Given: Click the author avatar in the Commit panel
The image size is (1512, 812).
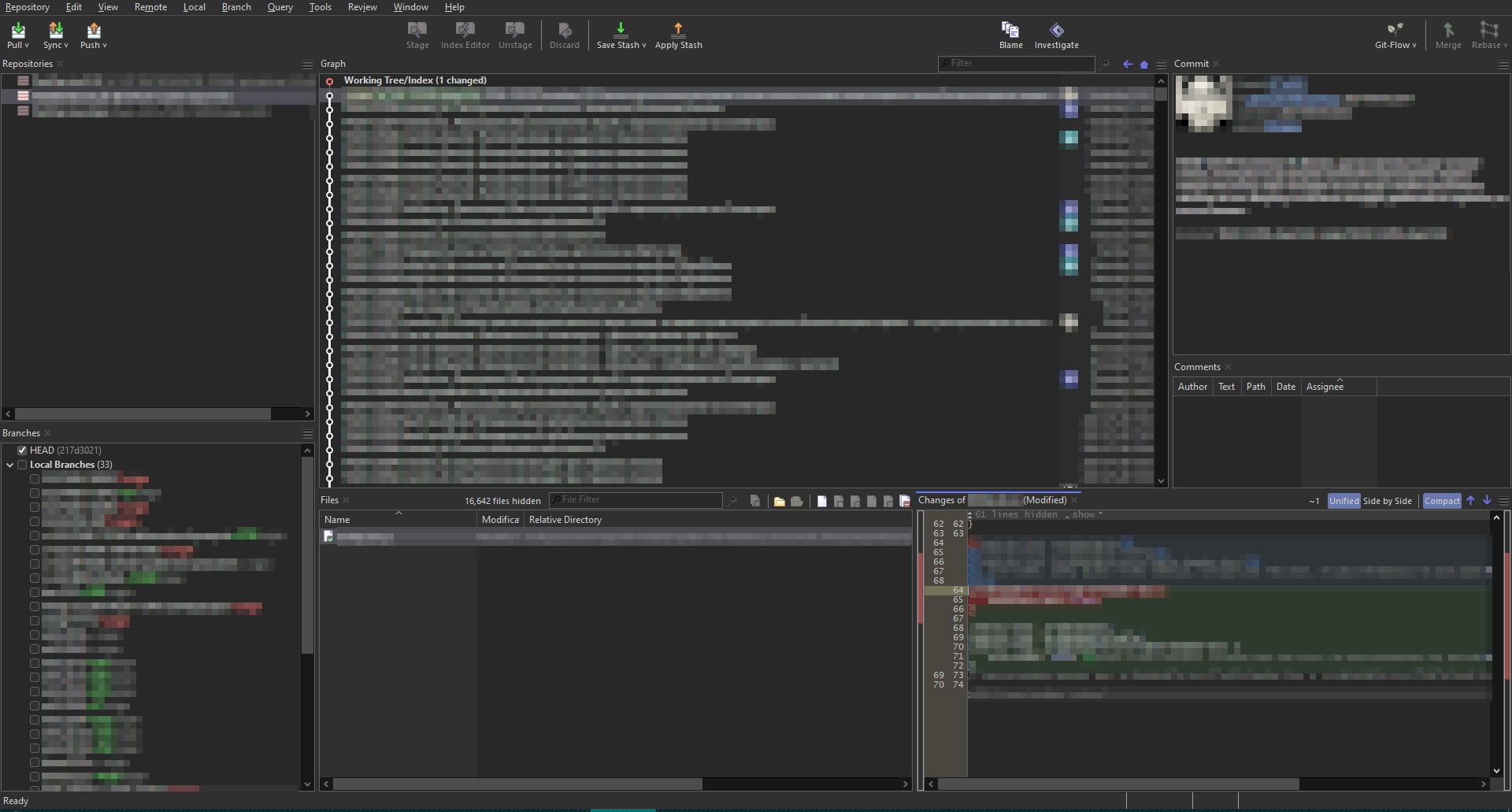Looking at the screenshot, I should tap(1203, 102).
